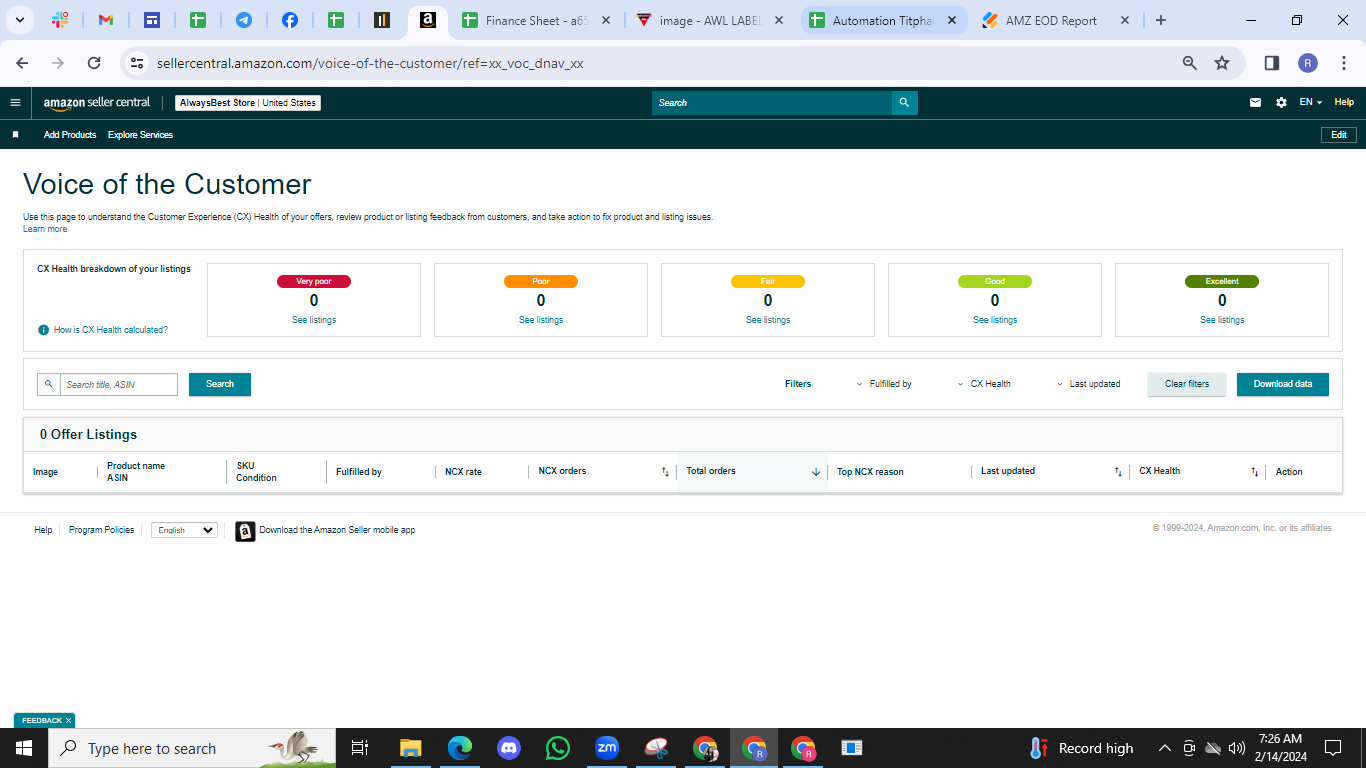Click the bookmark flag icon in the favorites bar
The height and width of the screenshot is (768, 1366).
click(15, 135)
